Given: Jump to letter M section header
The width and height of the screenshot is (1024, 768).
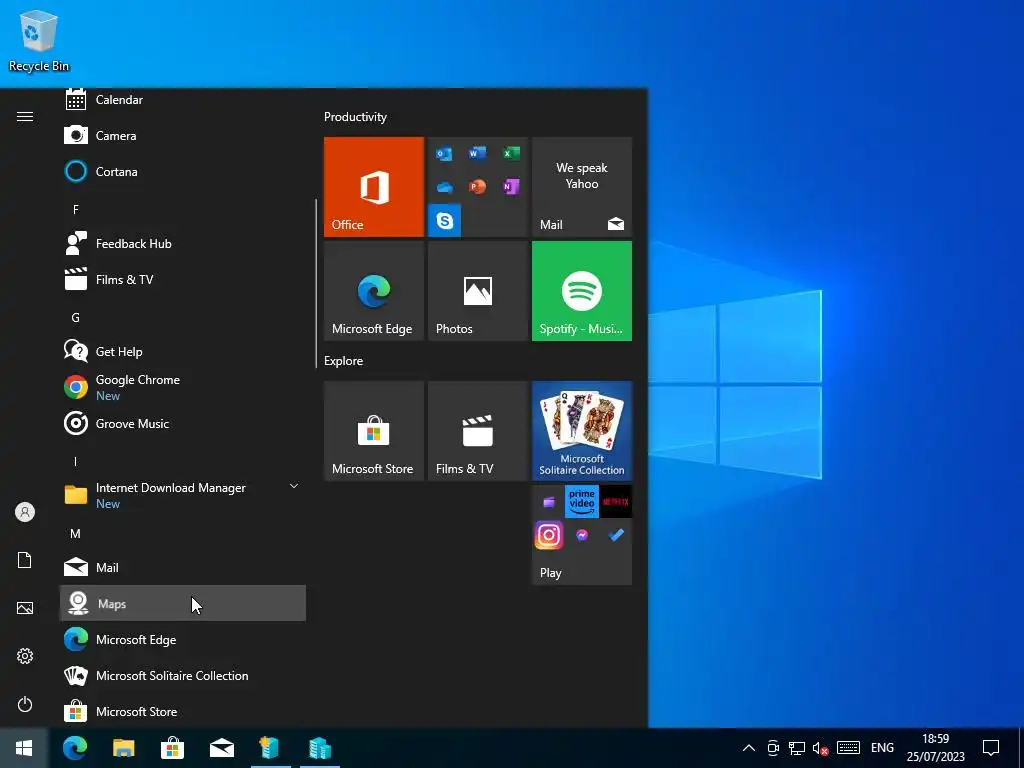Looking at the screenshot, I should (x=76, y=534).
